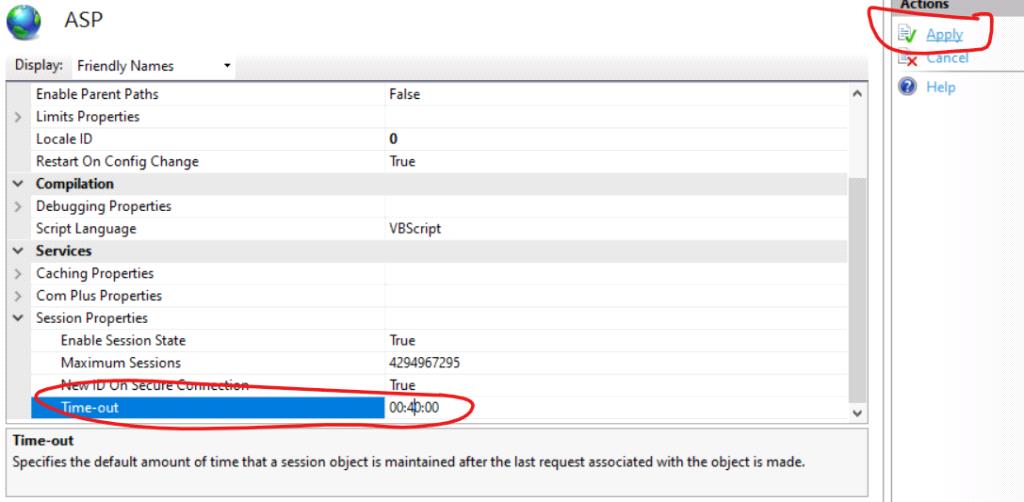Viewport: 1024px width, 502px height.
Task: Click the Cancel link in Actions
Action: [x=948, y=58]
